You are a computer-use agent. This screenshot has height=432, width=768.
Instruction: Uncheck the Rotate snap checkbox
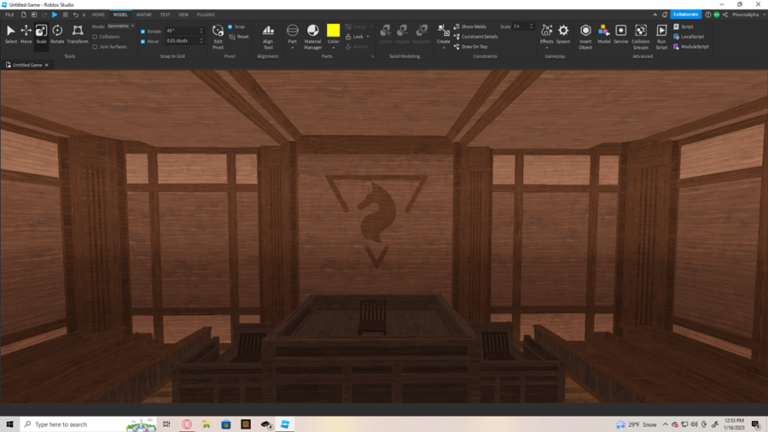[143, 31]
